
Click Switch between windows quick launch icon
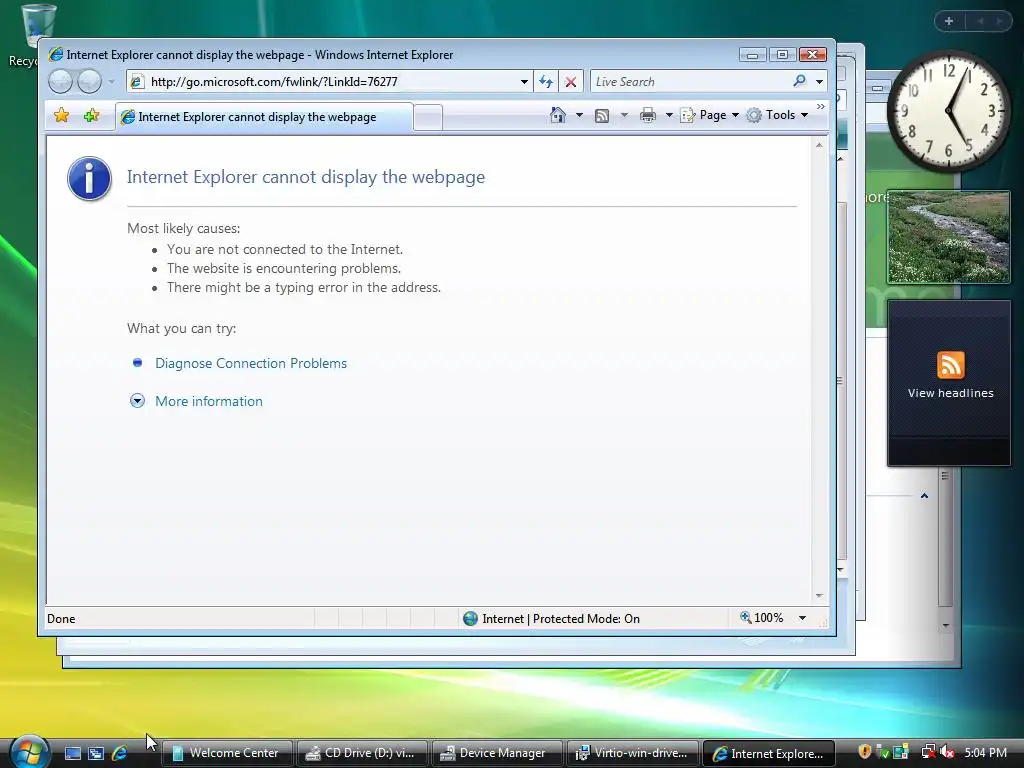coord(96,753)
